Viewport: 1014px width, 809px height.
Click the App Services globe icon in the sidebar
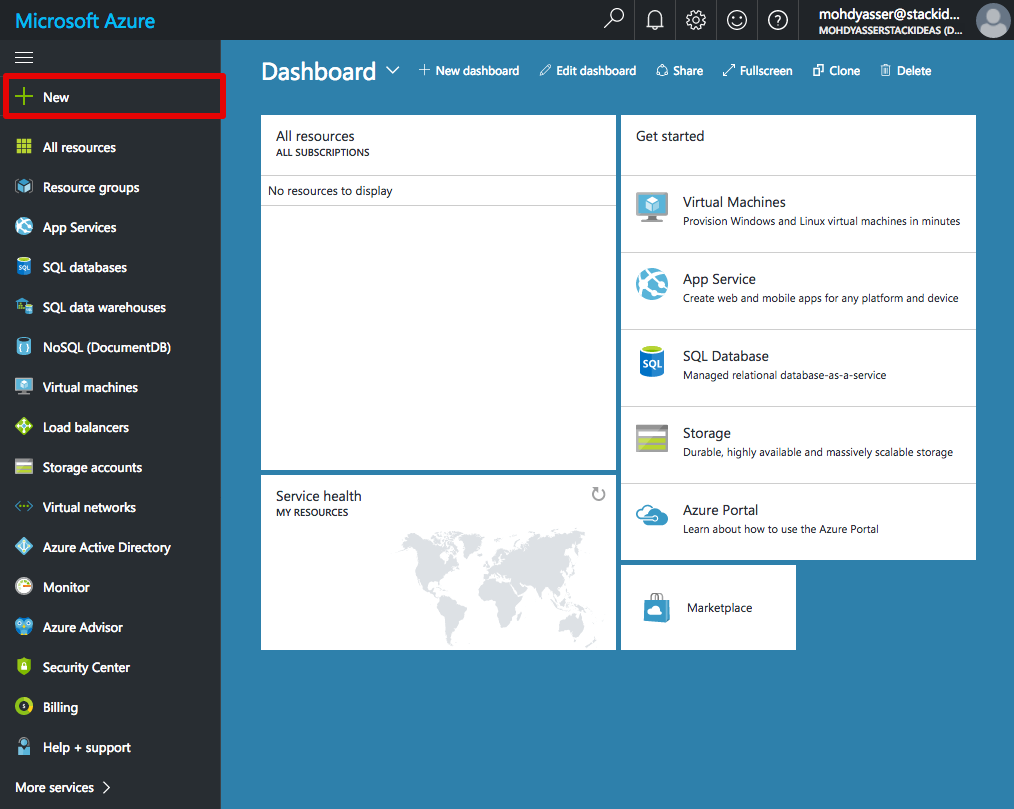click(x=24, y=227)
